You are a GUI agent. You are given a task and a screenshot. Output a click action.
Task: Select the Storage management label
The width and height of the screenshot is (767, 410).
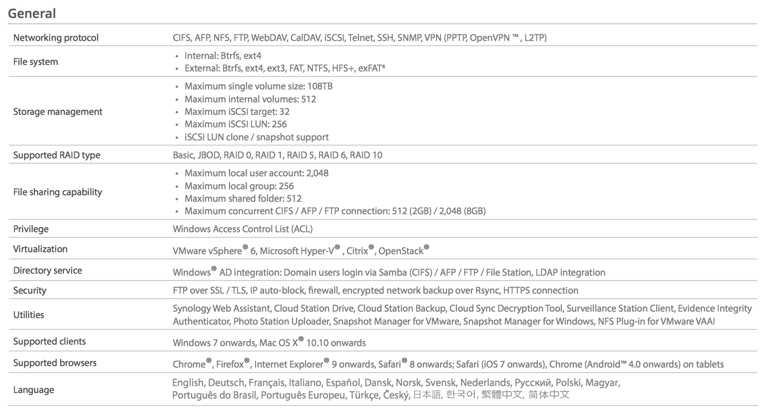coord(58,112)
